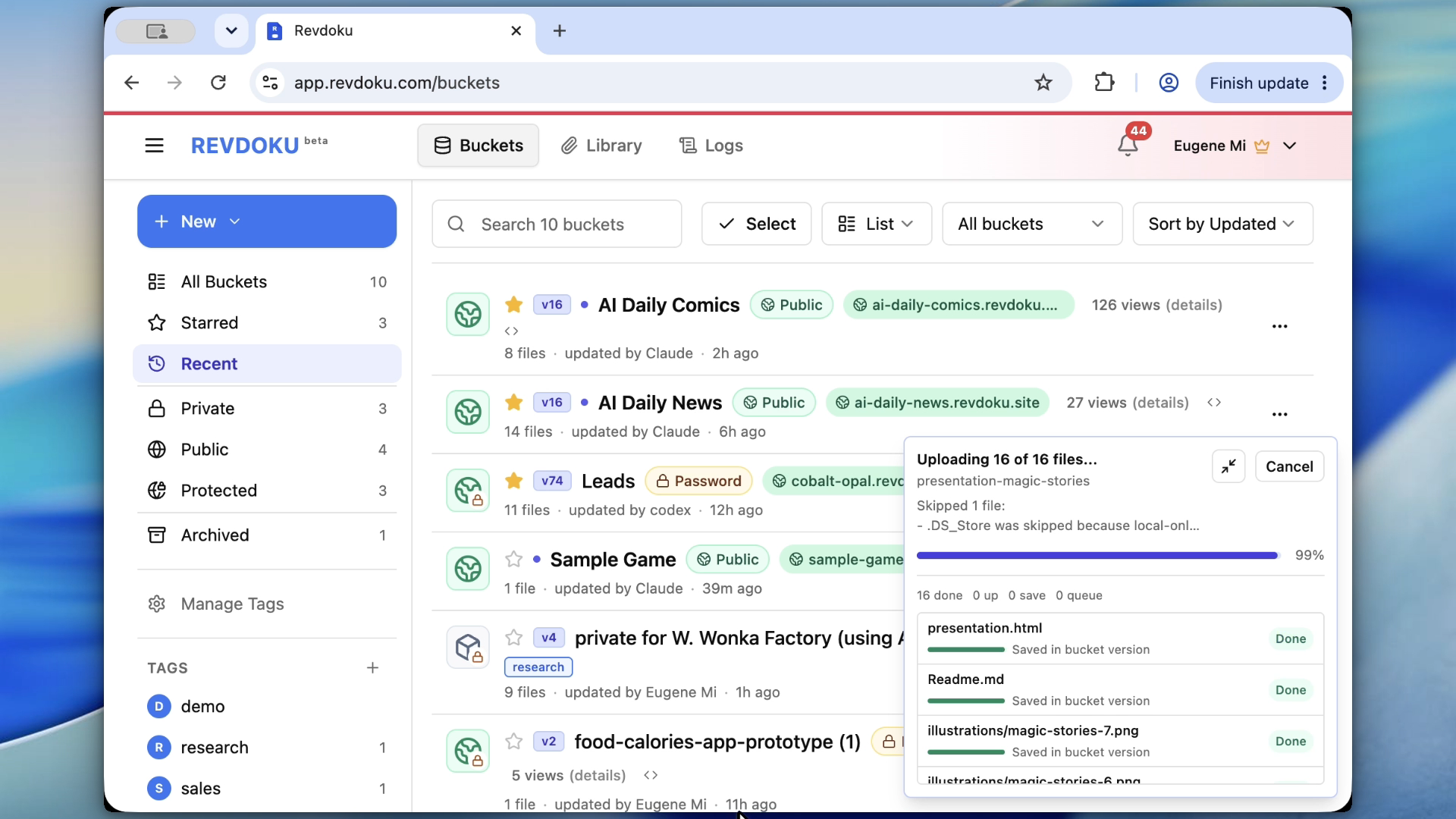
Task: Unstar the AI Daily Comics bucket
Action: point(513,305)
